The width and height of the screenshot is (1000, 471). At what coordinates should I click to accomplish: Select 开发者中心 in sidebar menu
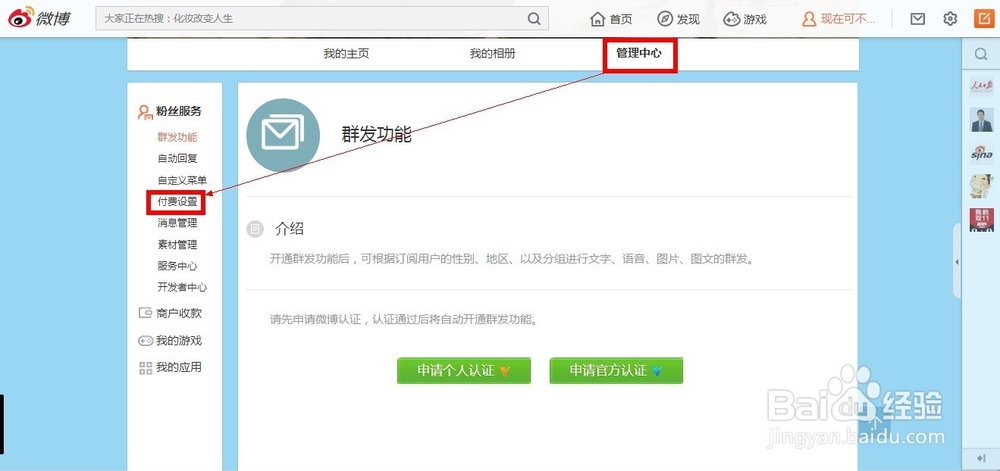pyautogui.click(x=182, y=287)
